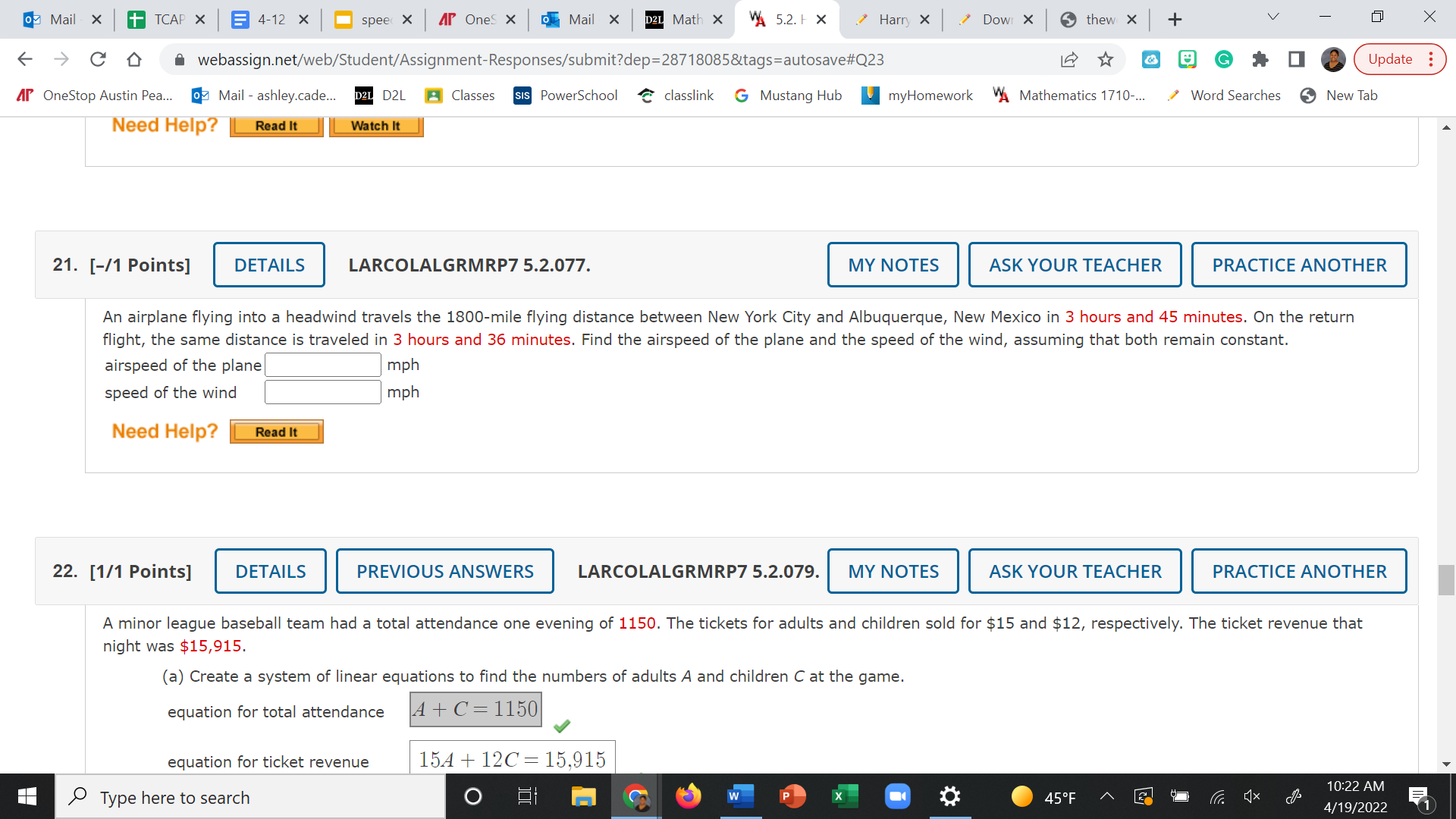The height and width of the screenshot is (819, 1456).
Task: Click the page vertical scrollbar thumb
Action: [x=1446, y=580]
